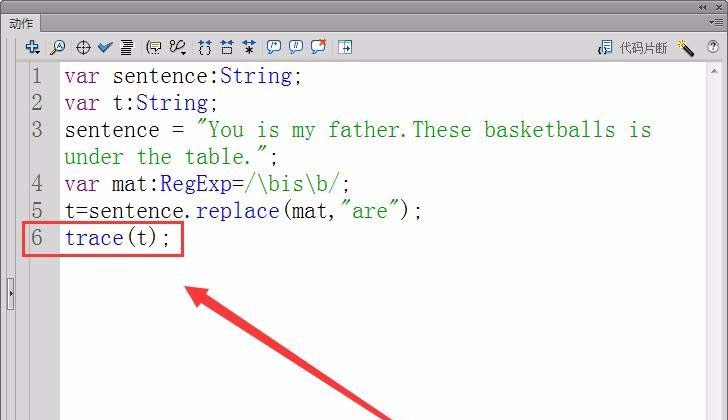
Task: Click line number 4 in the gutter
Action: [x=37, y=184]
